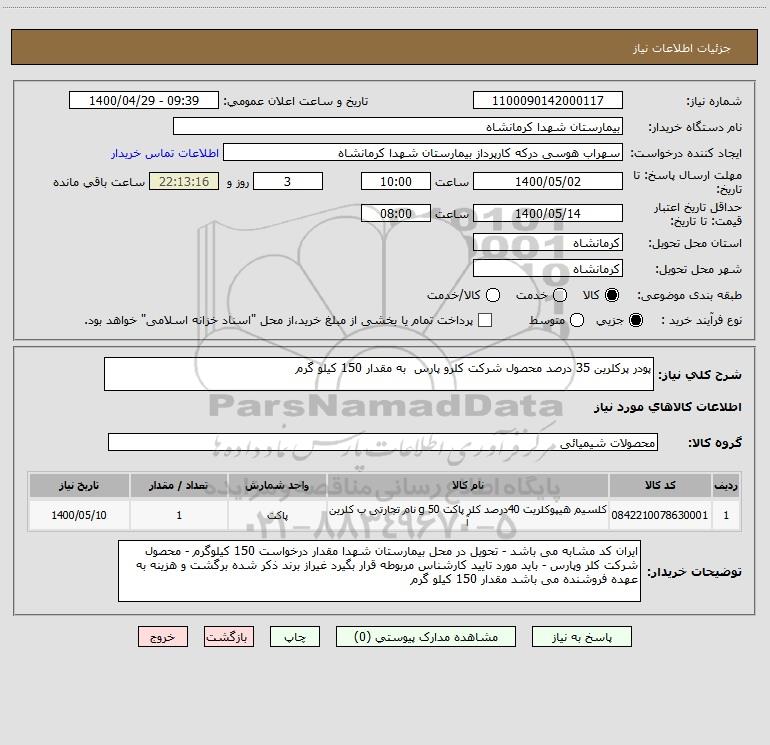Toggle the اسناد خزانه اسلامی payment checkbox
Screen dimensions: 770x745
tap(485, 320)
